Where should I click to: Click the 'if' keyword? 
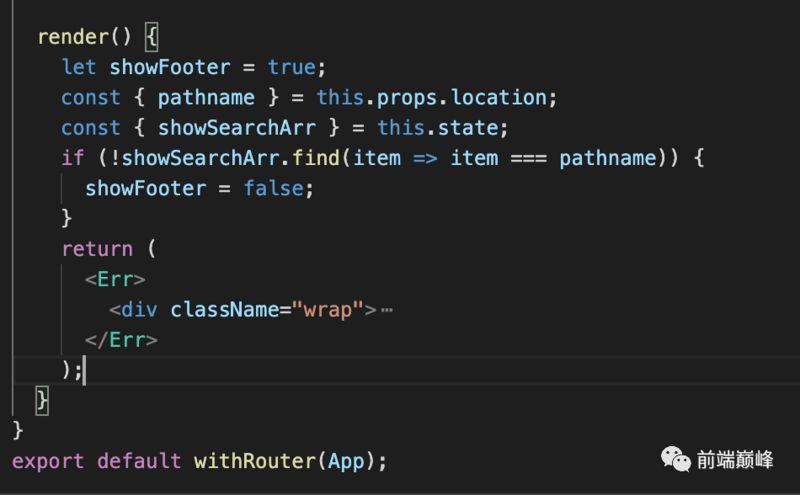(72, 158)
